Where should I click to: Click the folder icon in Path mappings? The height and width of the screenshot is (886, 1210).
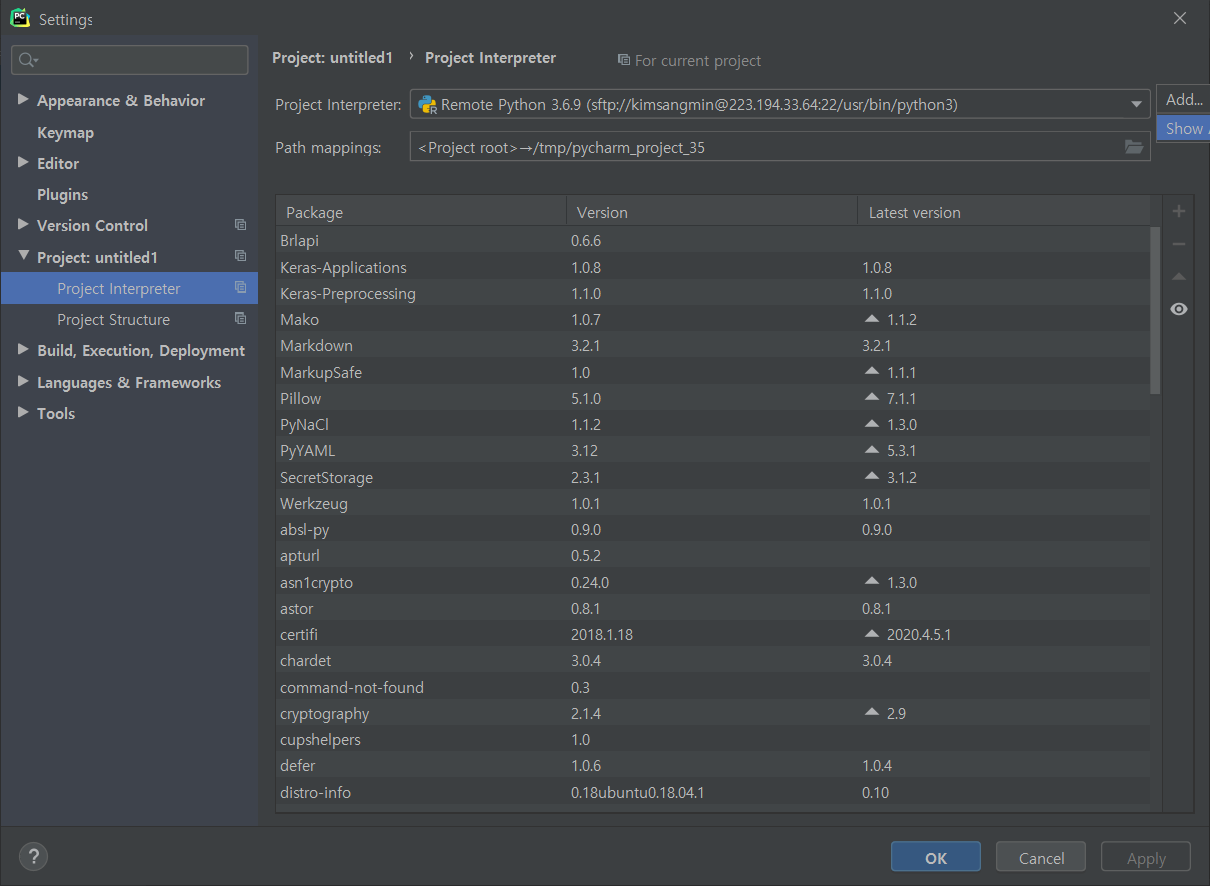point(1133,147)
